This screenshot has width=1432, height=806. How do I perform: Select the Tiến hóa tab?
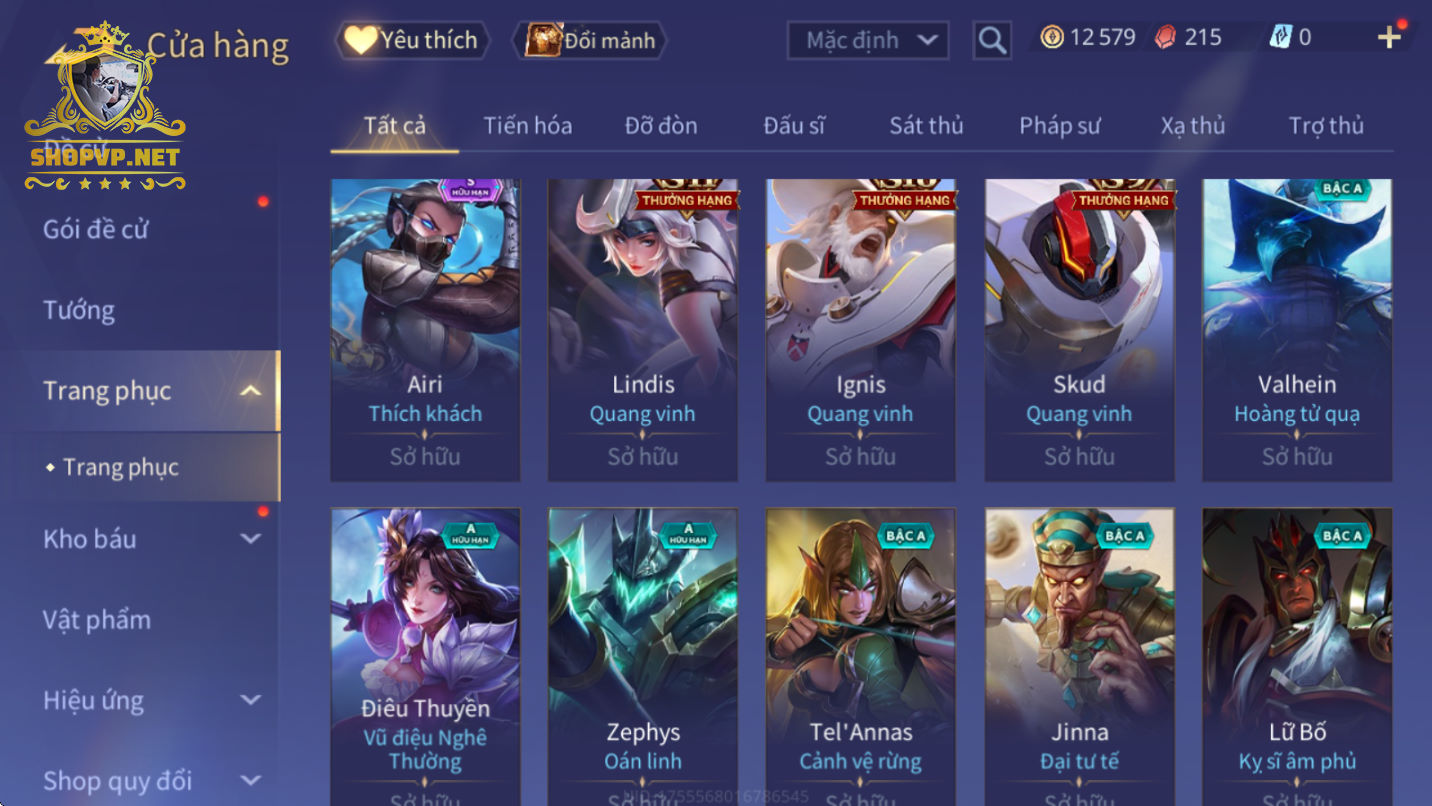(527, 126)
